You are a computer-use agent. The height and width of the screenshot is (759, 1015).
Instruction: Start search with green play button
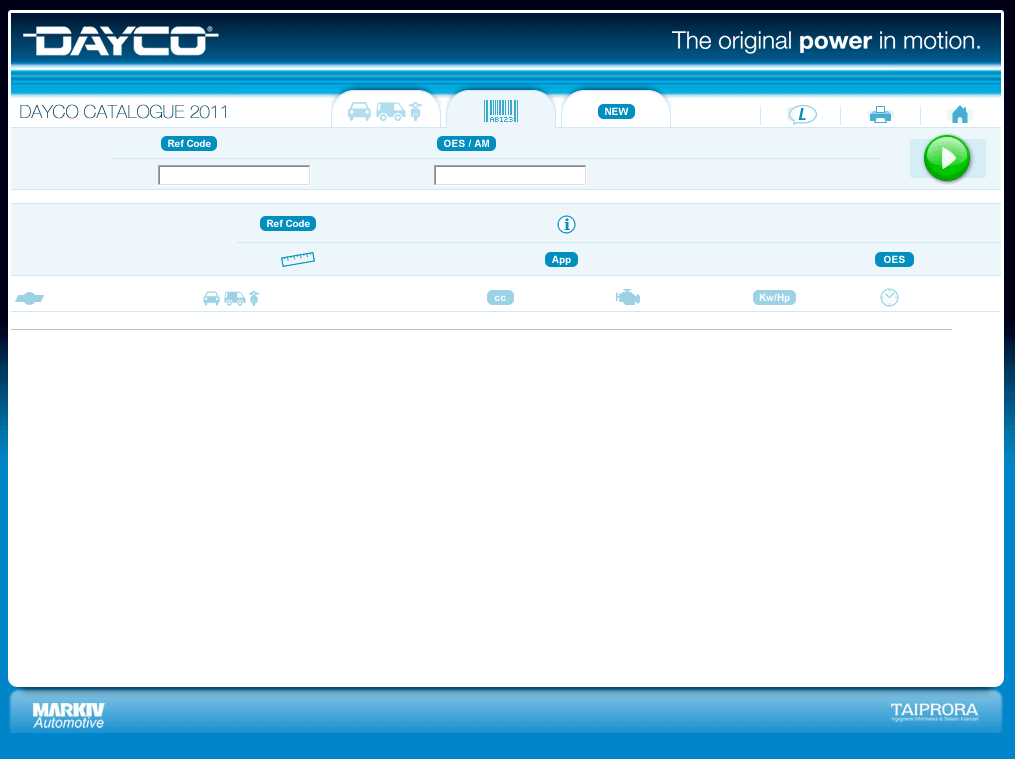tap(947, 158)
